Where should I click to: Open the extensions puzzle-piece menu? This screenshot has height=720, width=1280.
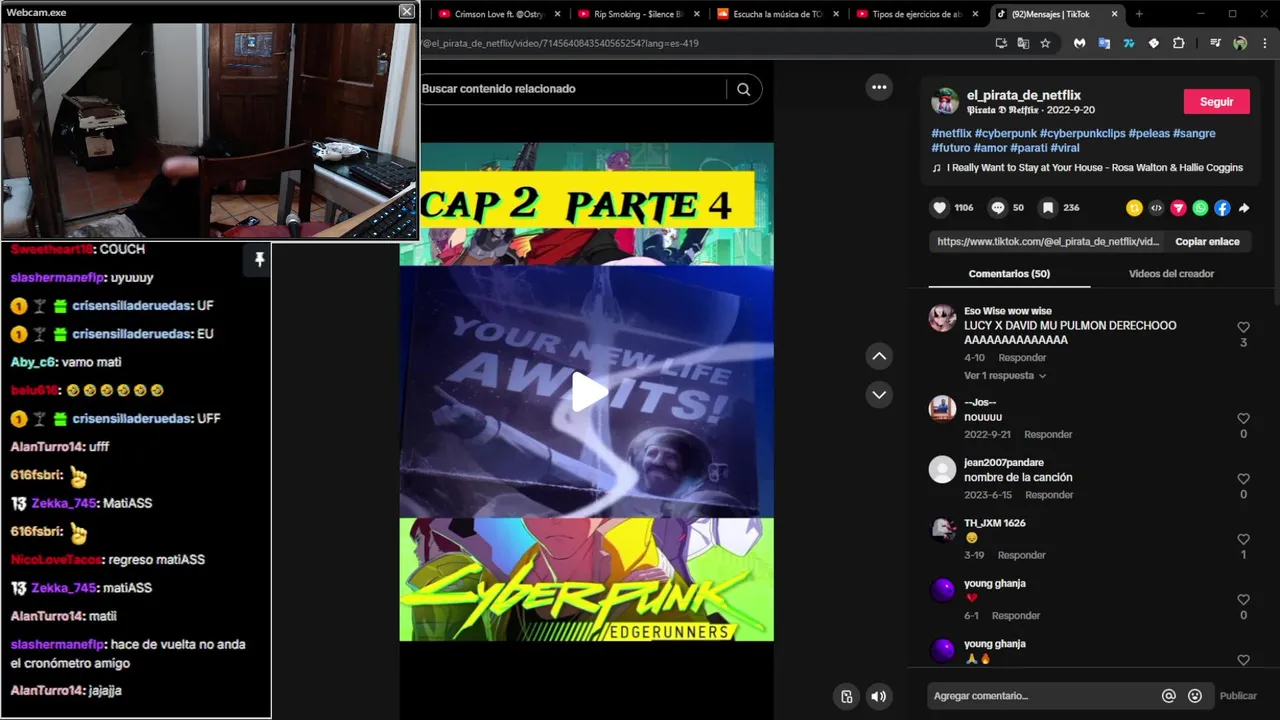tap(1178, 43)
